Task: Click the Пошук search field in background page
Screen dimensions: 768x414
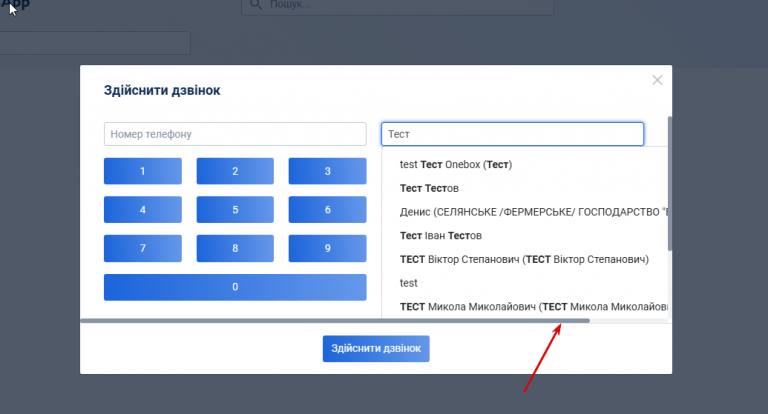Action: tap(398, 5)
